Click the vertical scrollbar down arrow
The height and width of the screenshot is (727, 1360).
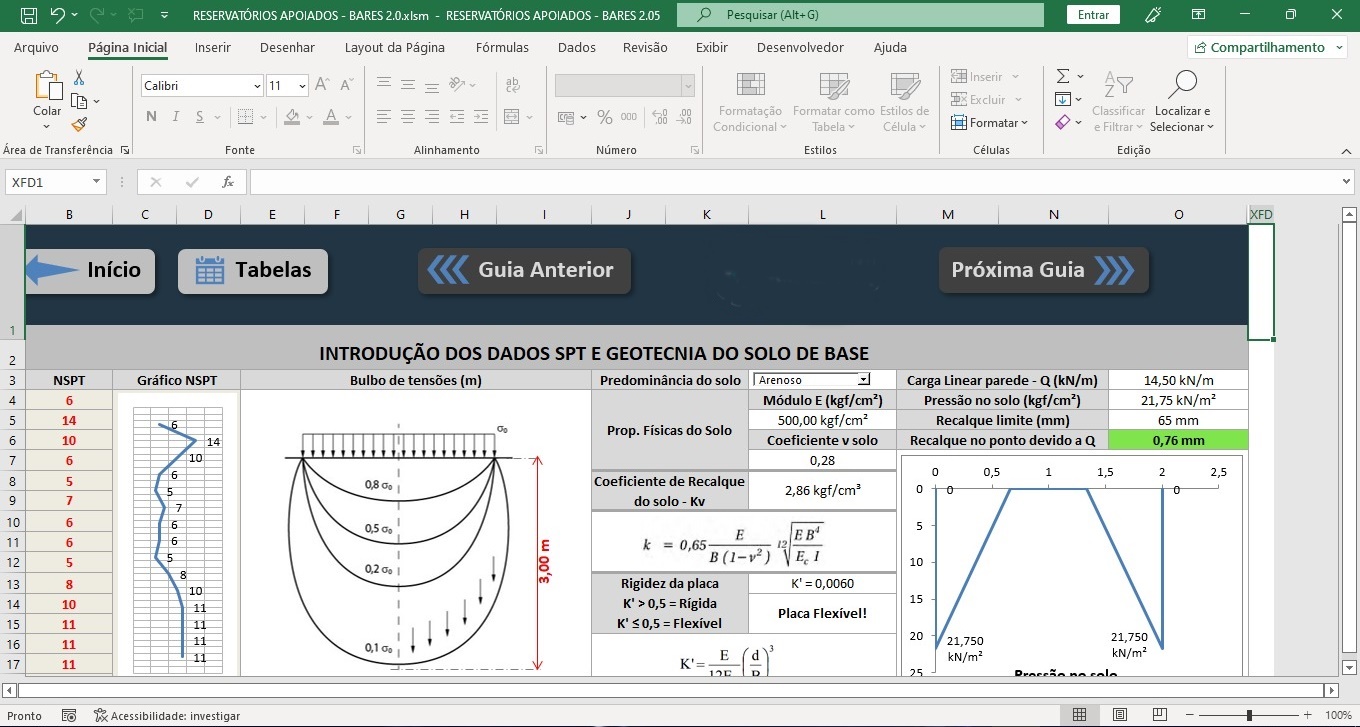click(x=1349, y=667)
